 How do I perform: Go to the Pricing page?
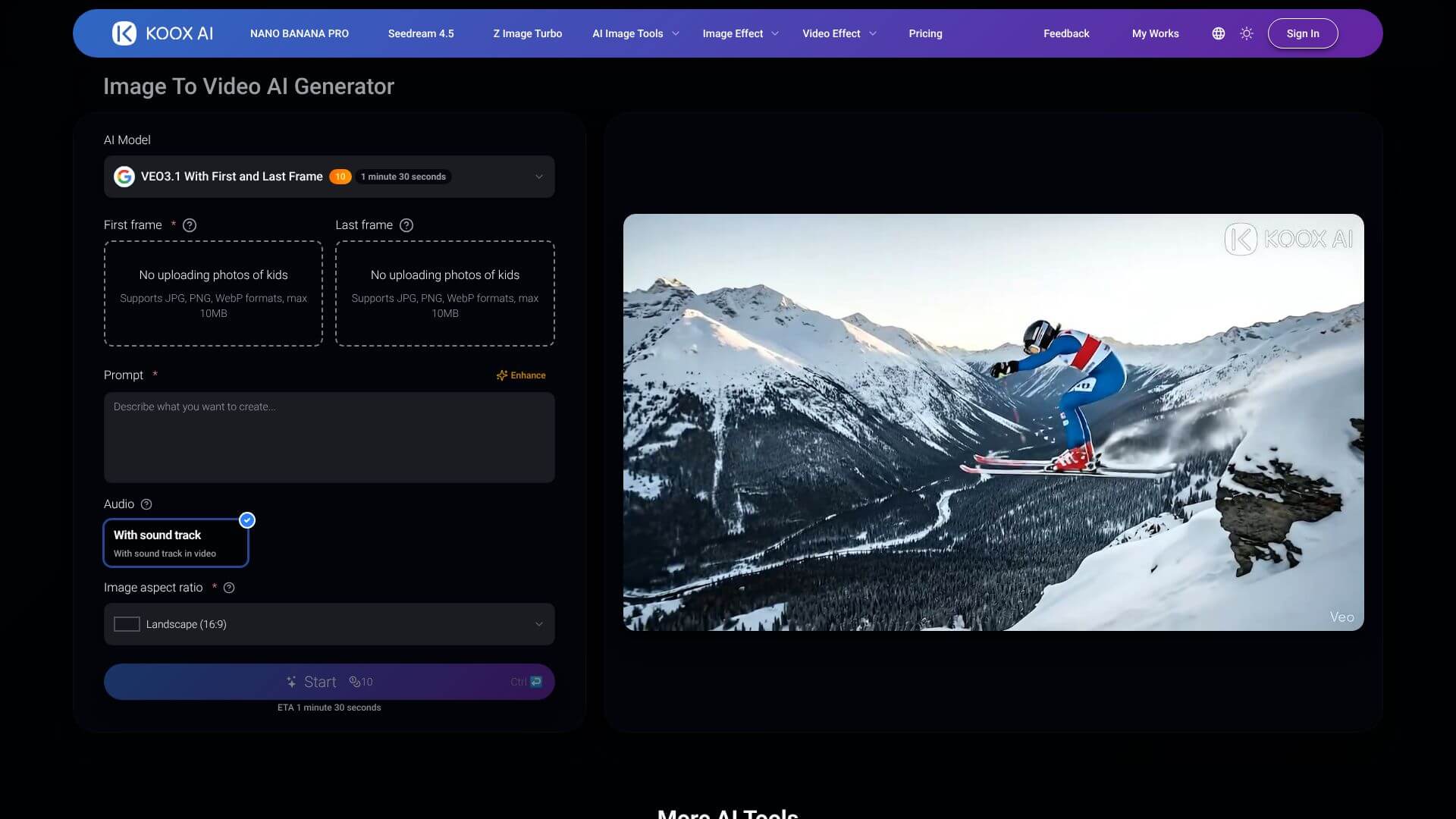[x=925, y=33]
